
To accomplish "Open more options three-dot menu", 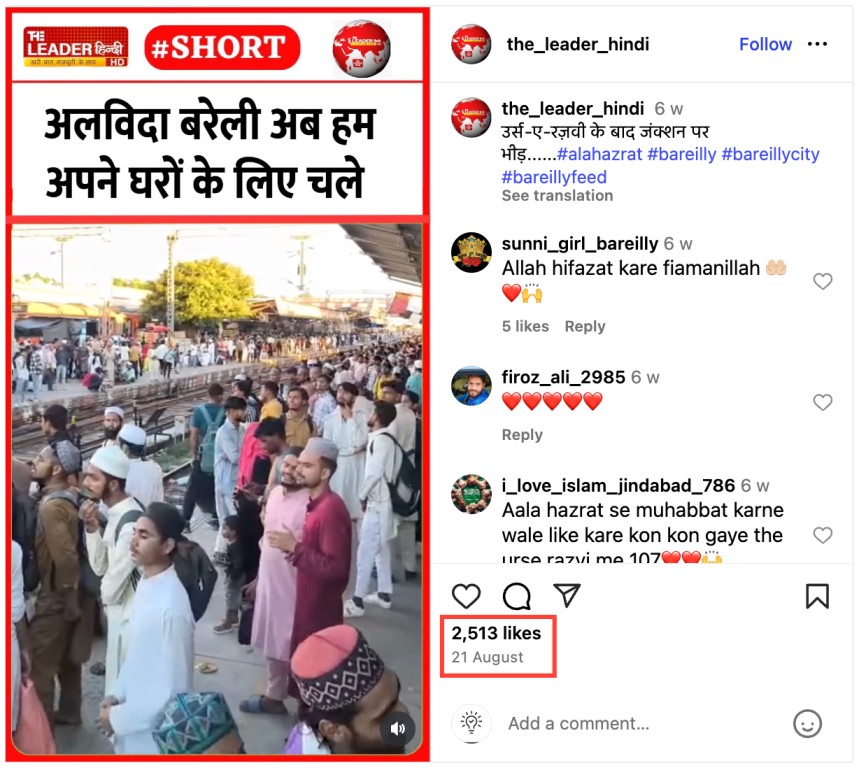I will pos(817,44).
